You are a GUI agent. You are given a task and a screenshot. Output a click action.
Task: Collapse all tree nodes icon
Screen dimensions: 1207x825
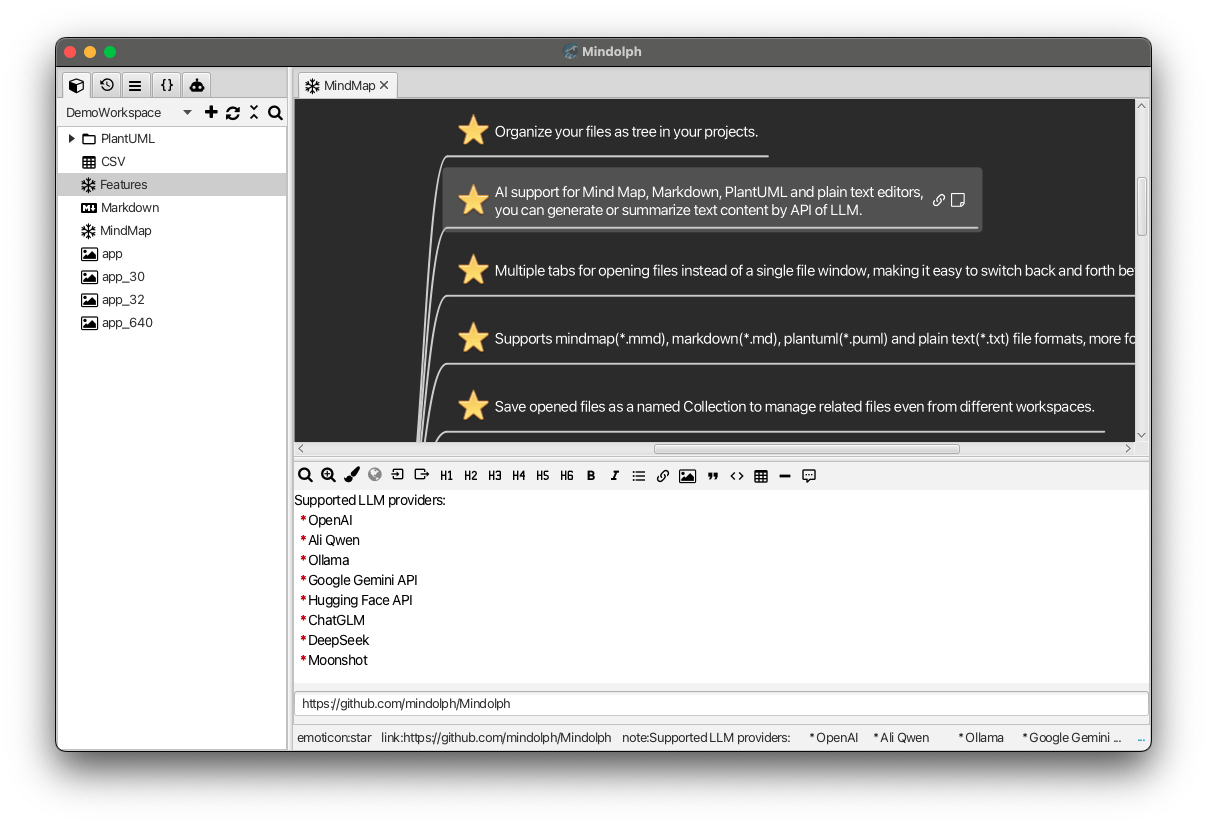[254, 113]
